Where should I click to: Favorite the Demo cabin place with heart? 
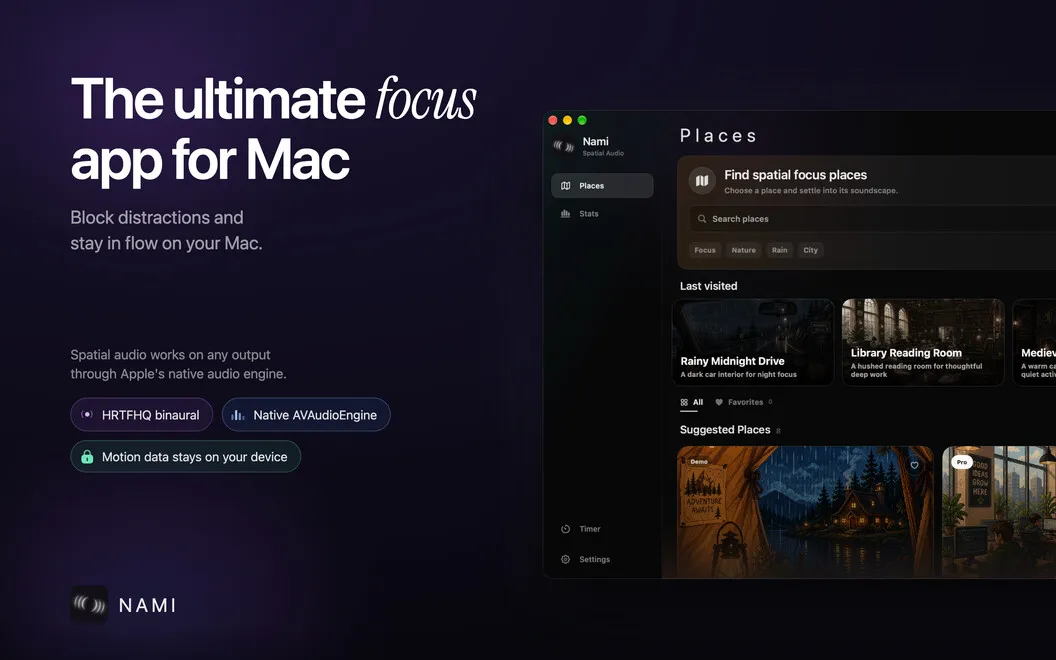coord(914,465)
